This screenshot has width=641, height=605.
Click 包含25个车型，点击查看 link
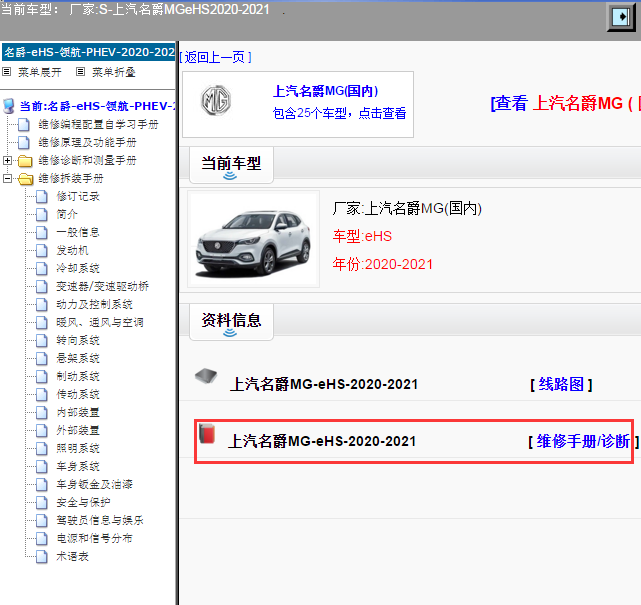339,113
